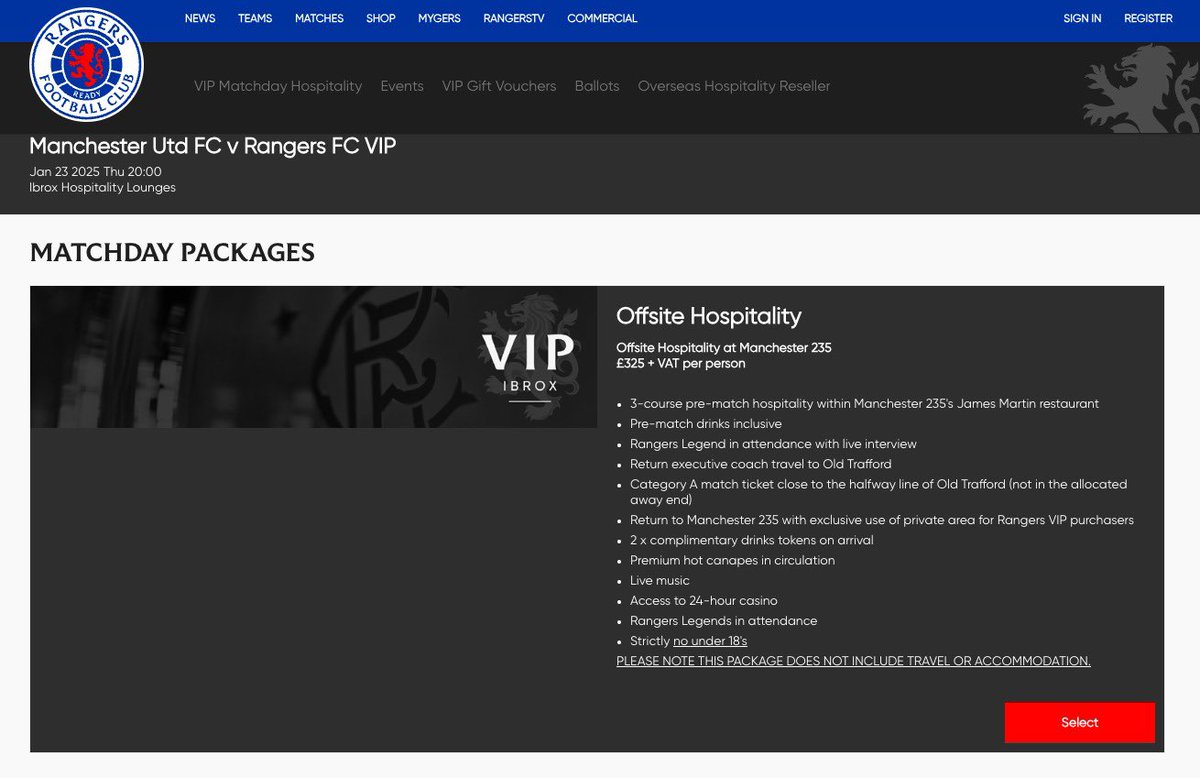
Task: Open Overseas Hospitality Reseller page
Action: pyautogui.click(x=734, y=86)
